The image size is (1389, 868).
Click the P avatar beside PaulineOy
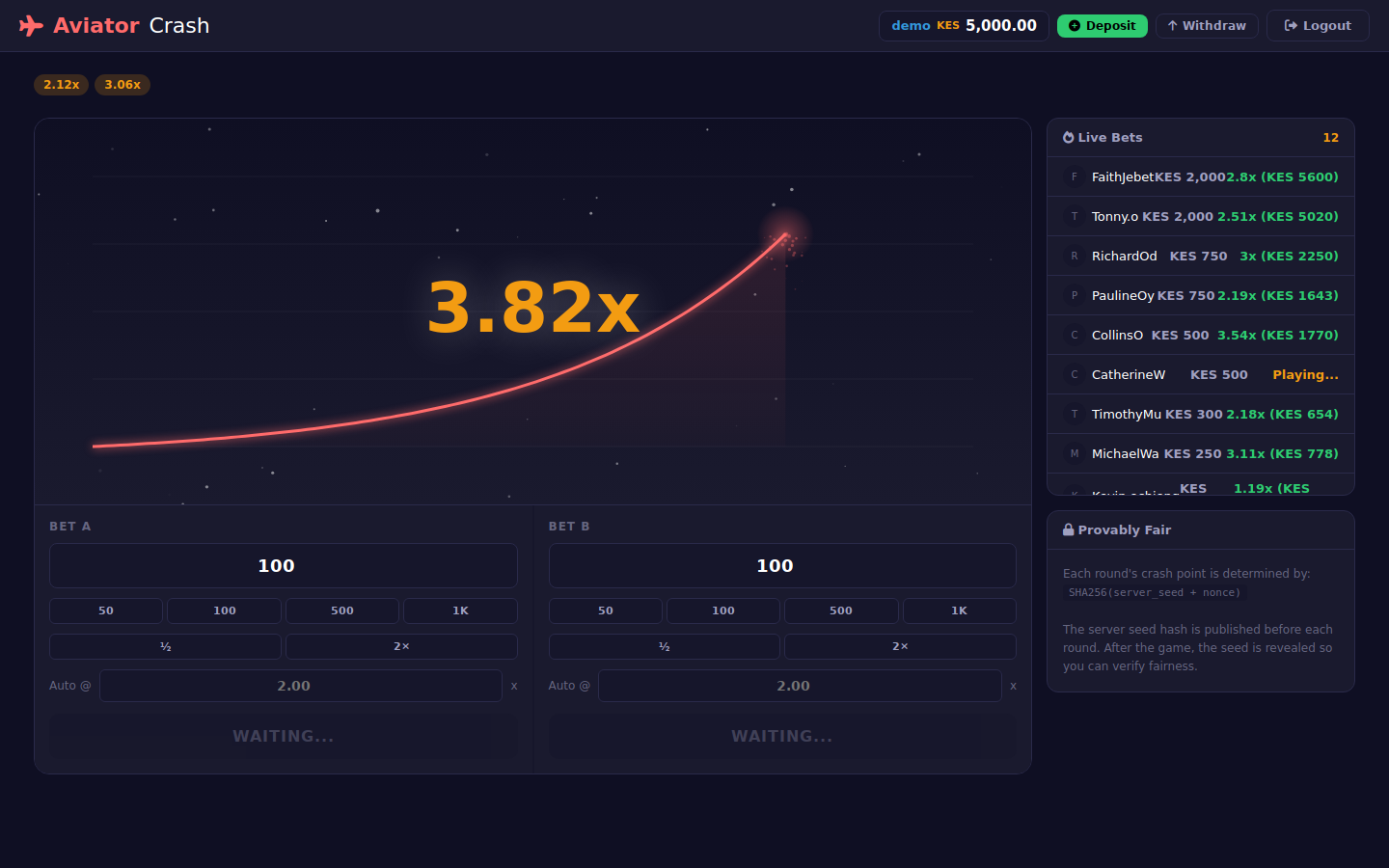pyautogui.click(x=1075, y=296)
